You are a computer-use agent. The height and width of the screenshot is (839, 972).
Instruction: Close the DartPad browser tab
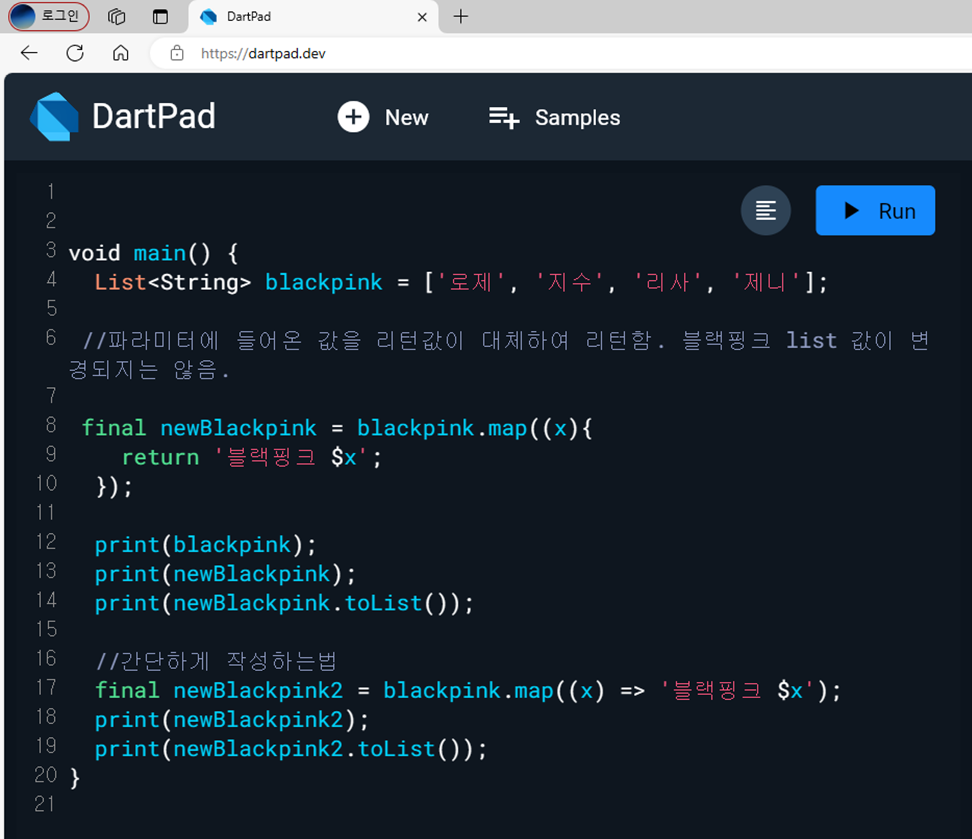[422, 17]
